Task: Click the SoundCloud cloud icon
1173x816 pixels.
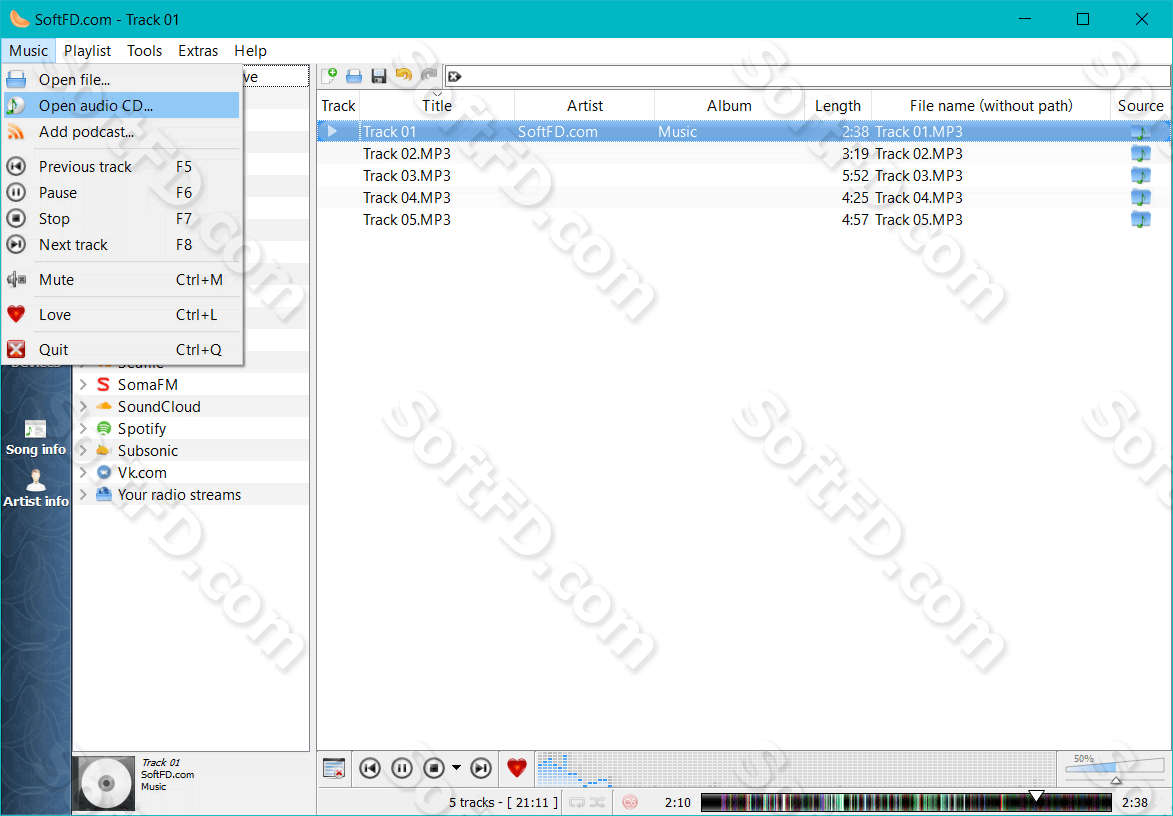Action: (x=104, y=406)
